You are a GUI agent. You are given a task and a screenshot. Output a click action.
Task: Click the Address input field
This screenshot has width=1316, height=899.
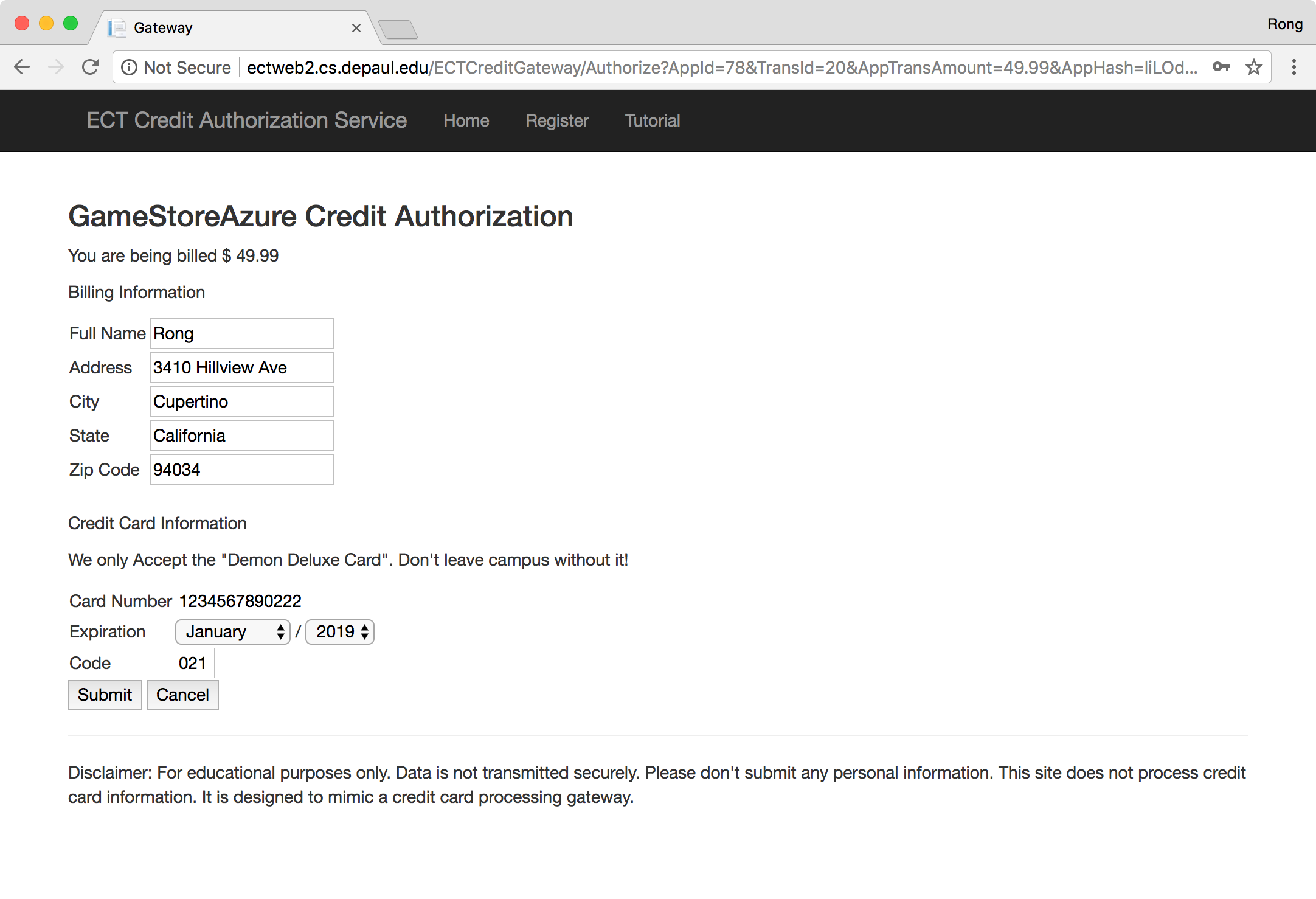pyautogui.click(x=242, y=367)
